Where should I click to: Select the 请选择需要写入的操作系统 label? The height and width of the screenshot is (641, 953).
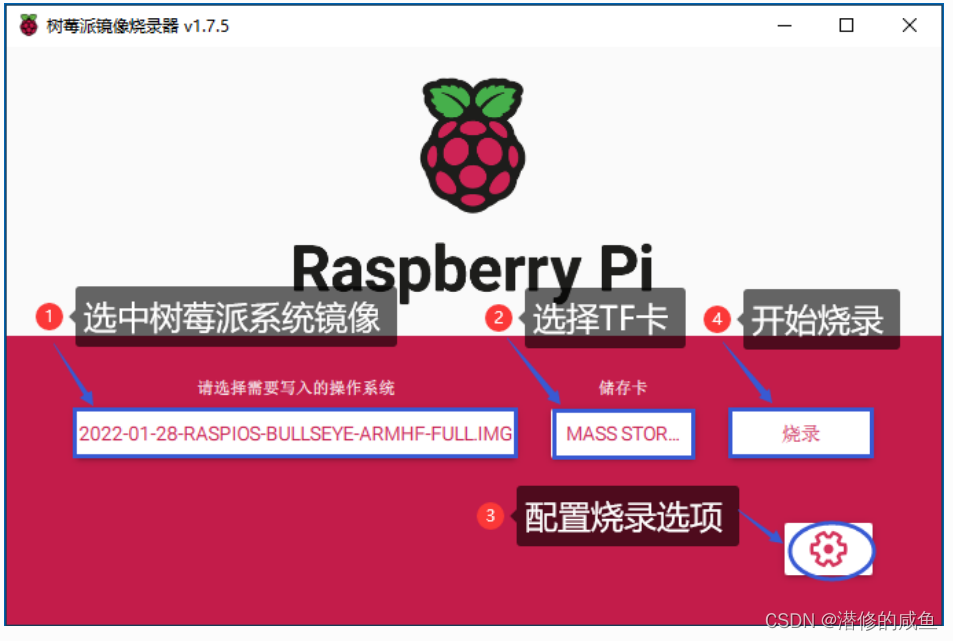[295, 388]
